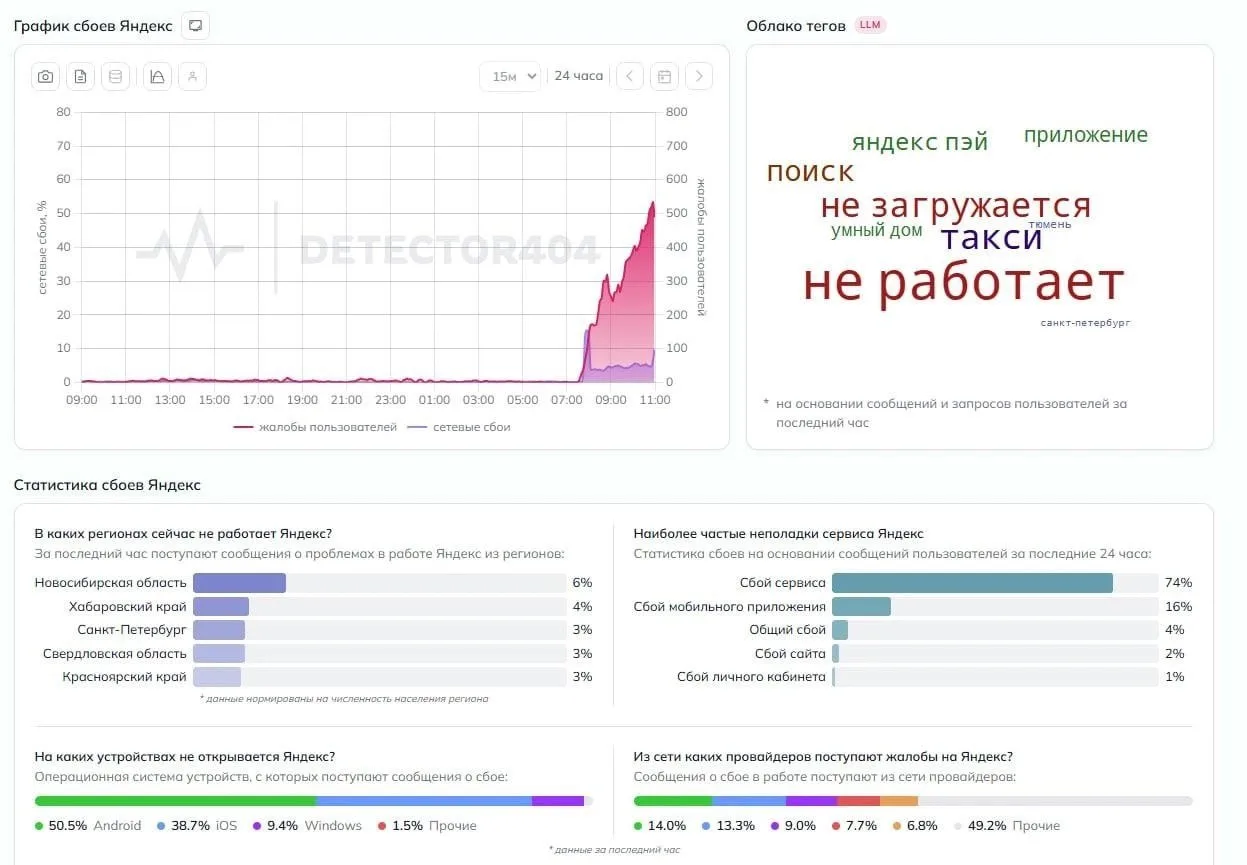Open the calendar date picker icon
Screen dimensions: 1247x865
click(x=664, y=76)
